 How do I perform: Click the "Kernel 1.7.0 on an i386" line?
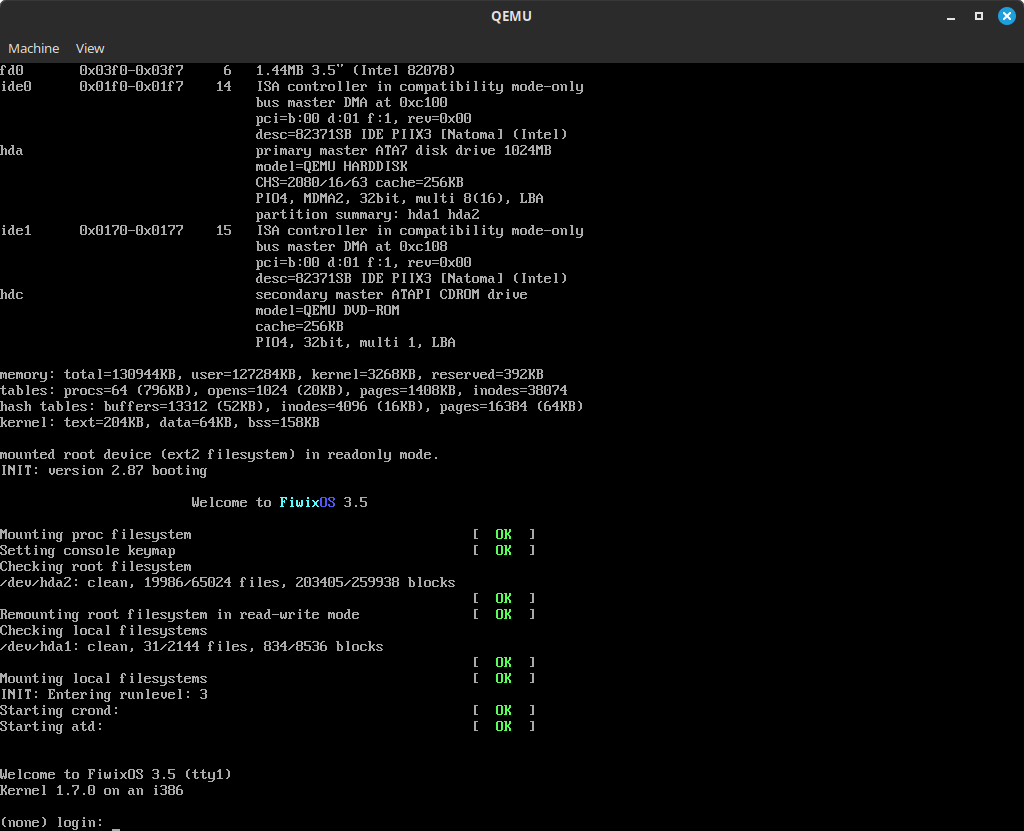[x=92, y=790]
